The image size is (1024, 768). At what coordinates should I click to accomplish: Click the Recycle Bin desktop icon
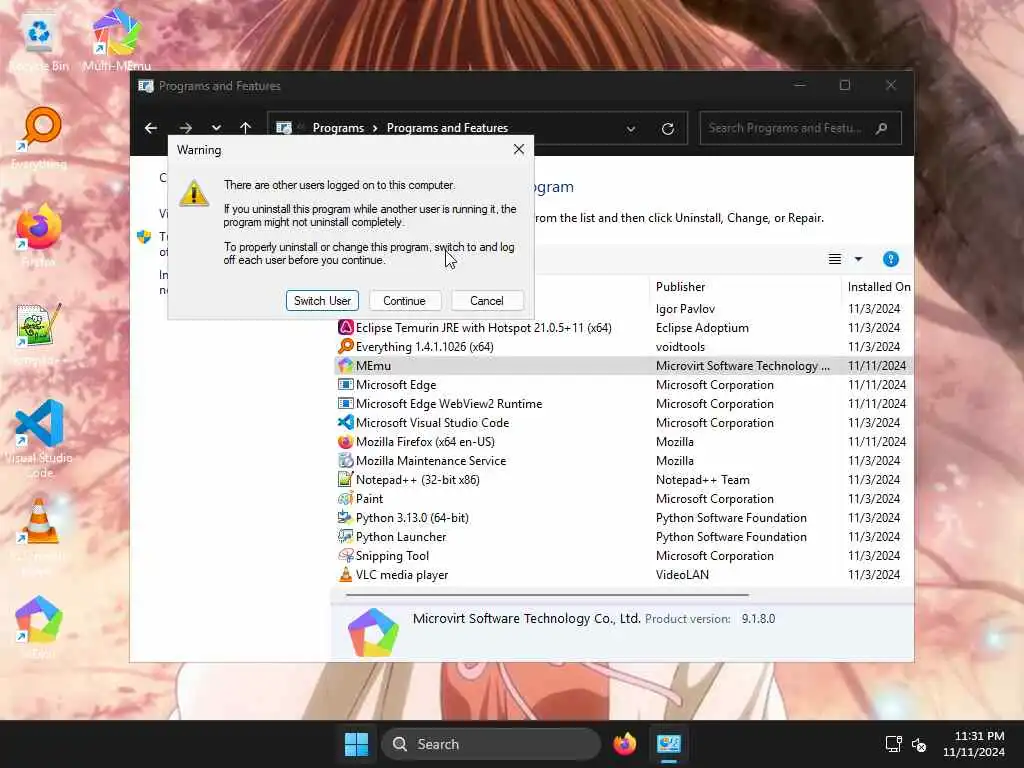pos(39,39)
